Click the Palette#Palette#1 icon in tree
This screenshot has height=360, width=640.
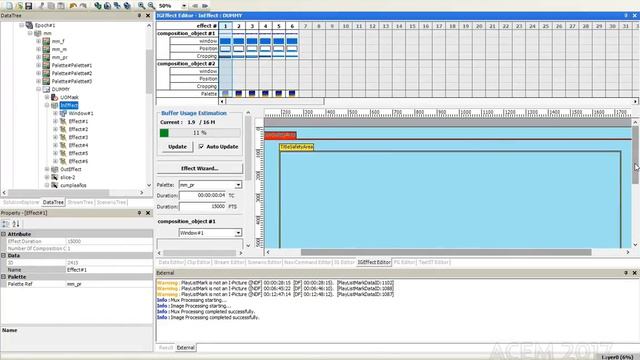pos(46,65)
